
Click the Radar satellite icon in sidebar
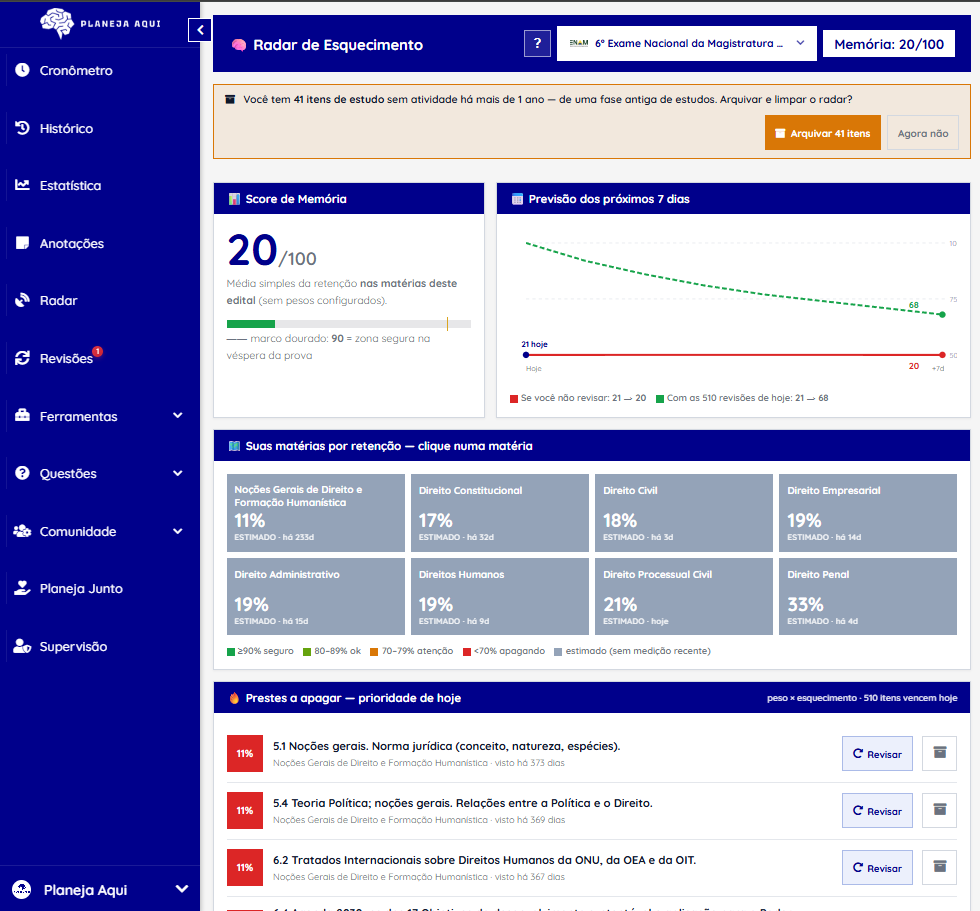tap(22, 300)
